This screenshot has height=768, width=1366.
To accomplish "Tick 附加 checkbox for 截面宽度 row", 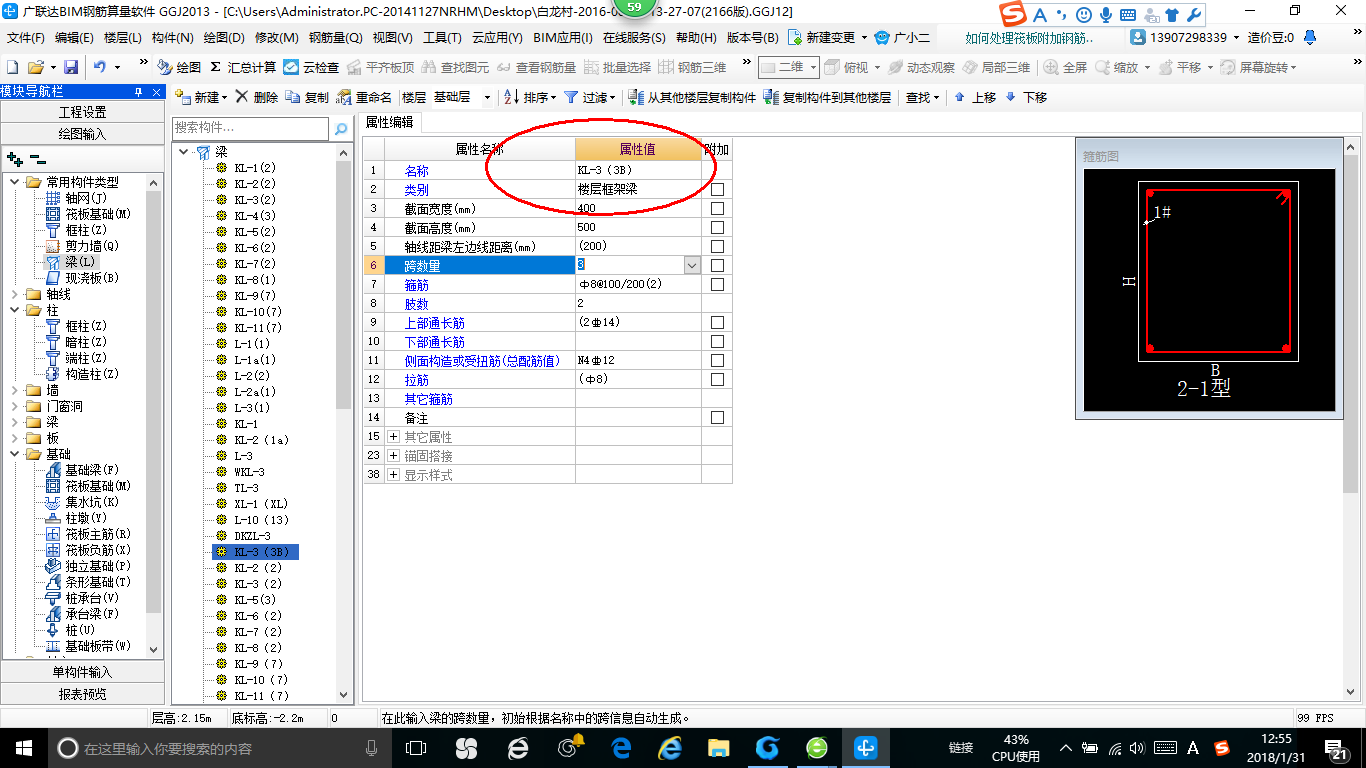I will (x=717, y=209).
